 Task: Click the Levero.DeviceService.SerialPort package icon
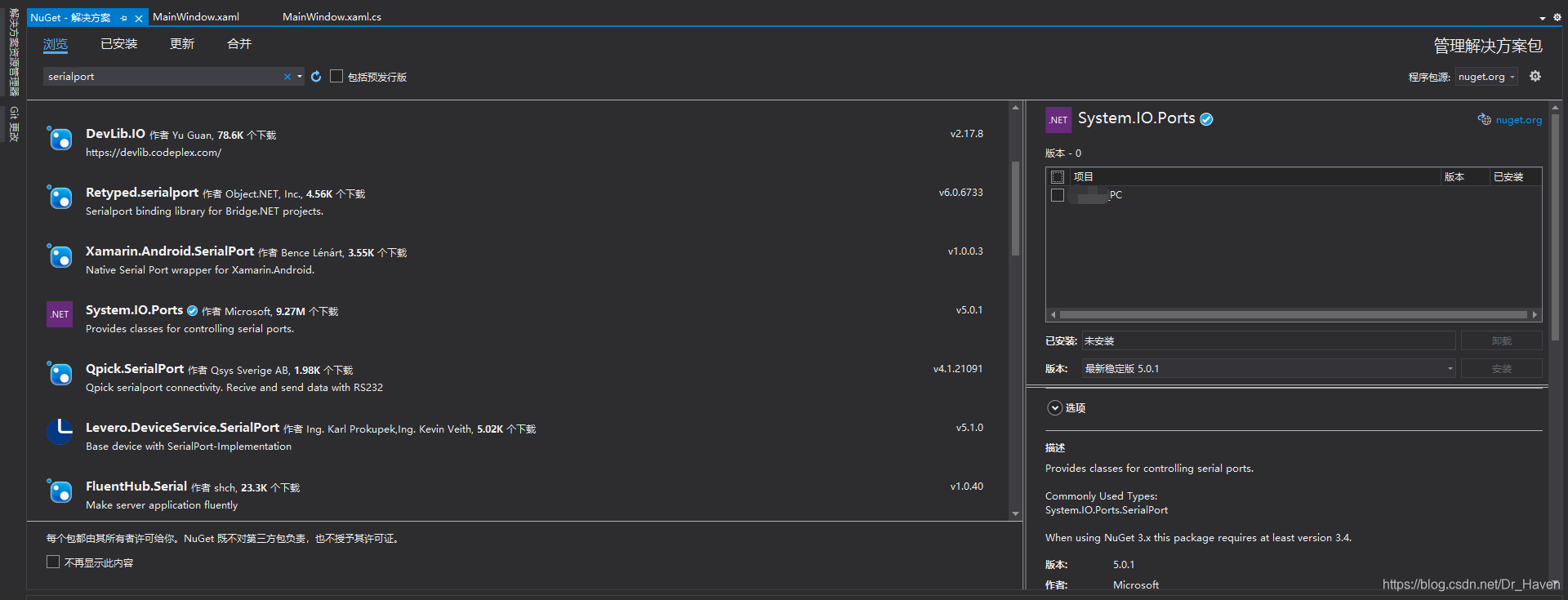click(60, 432)
